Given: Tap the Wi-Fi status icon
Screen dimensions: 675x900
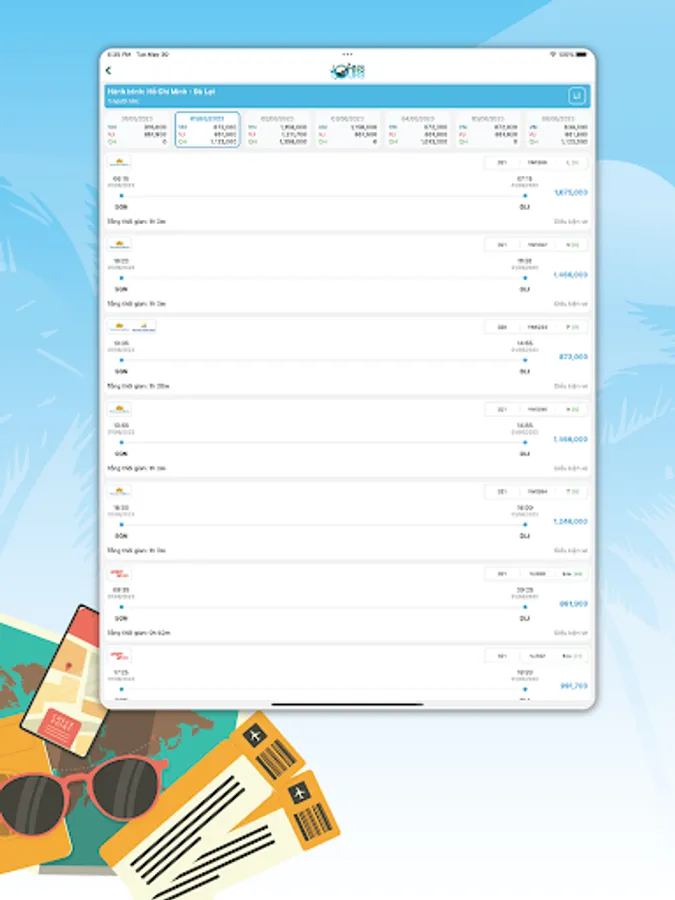Looking at the screenshot, I should [x=553, y=55].
